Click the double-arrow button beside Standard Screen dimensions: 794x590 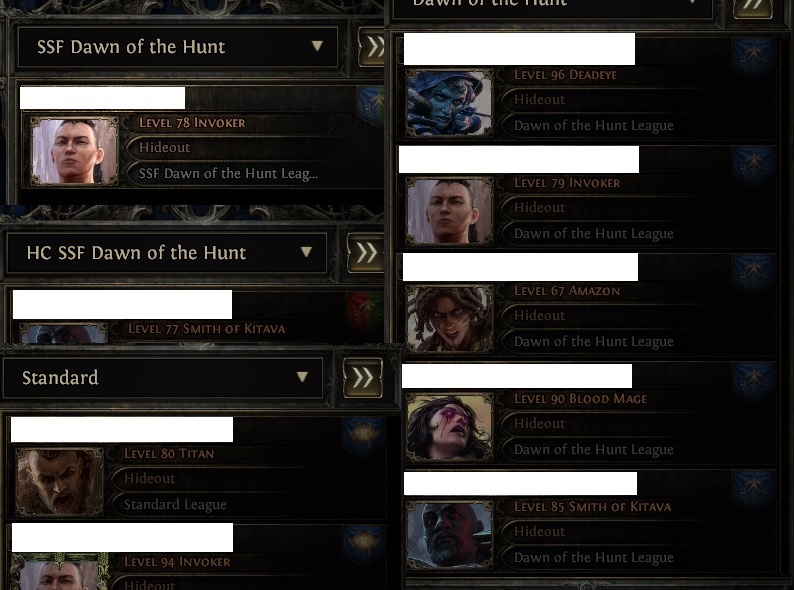point(363,377)
